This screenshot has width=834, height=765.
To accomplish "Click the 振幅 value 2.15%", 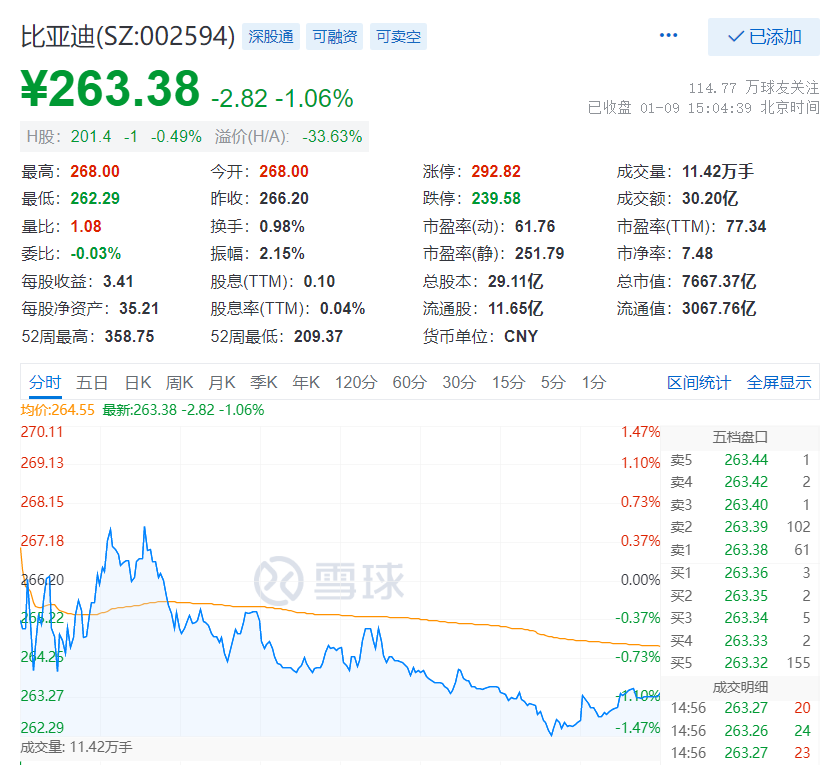I will [282, 254].
